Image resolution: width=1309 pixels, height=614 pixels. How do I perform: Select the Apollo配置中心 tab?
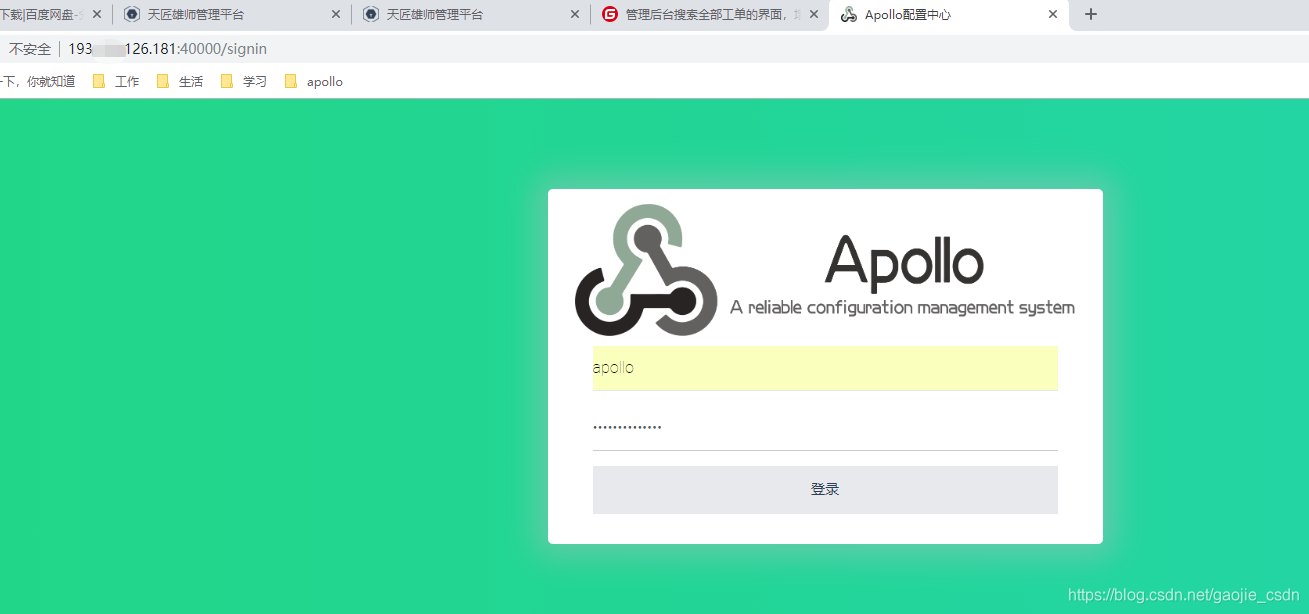(948, 15)
